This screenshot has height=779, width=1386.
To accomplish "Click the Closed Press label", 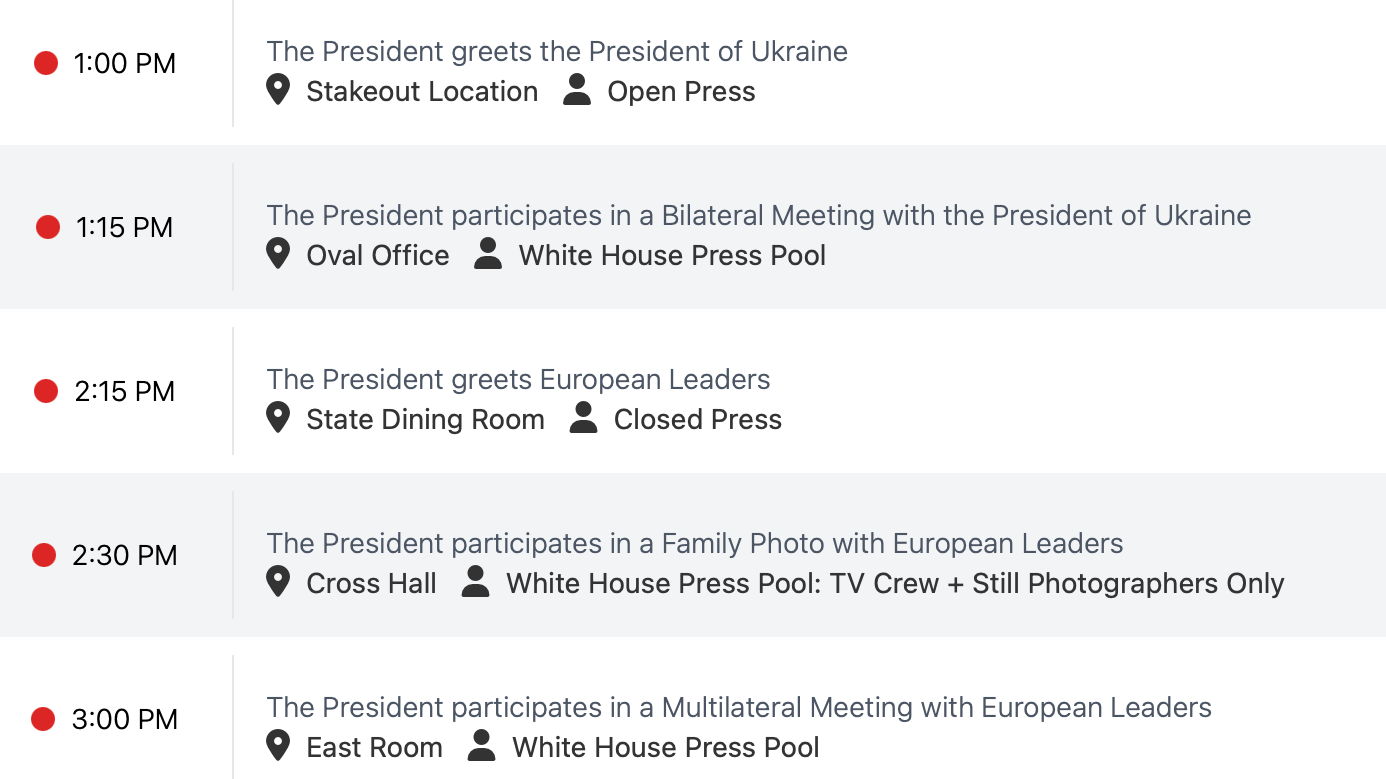I will pyautogui.click(x=698, y=420).
